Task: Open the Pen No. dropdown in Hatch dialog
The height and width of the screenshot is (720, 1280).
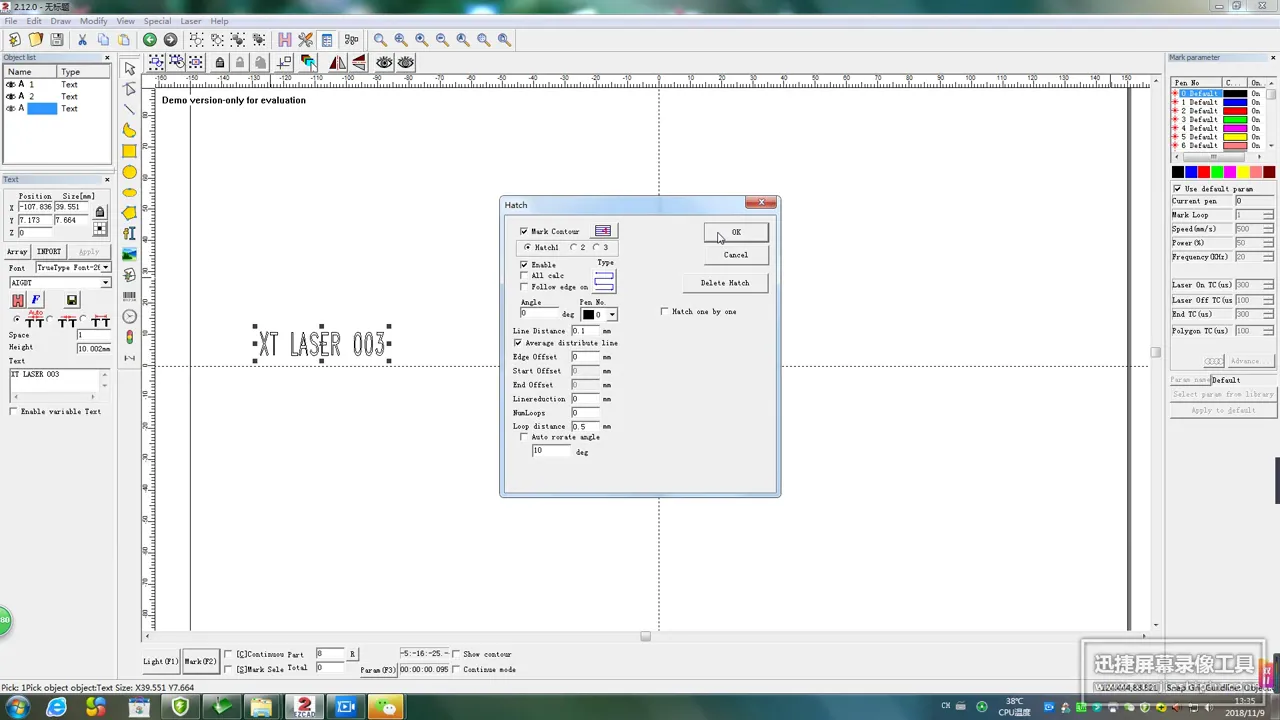Action: pyautogui.click(x=611, y=315)
